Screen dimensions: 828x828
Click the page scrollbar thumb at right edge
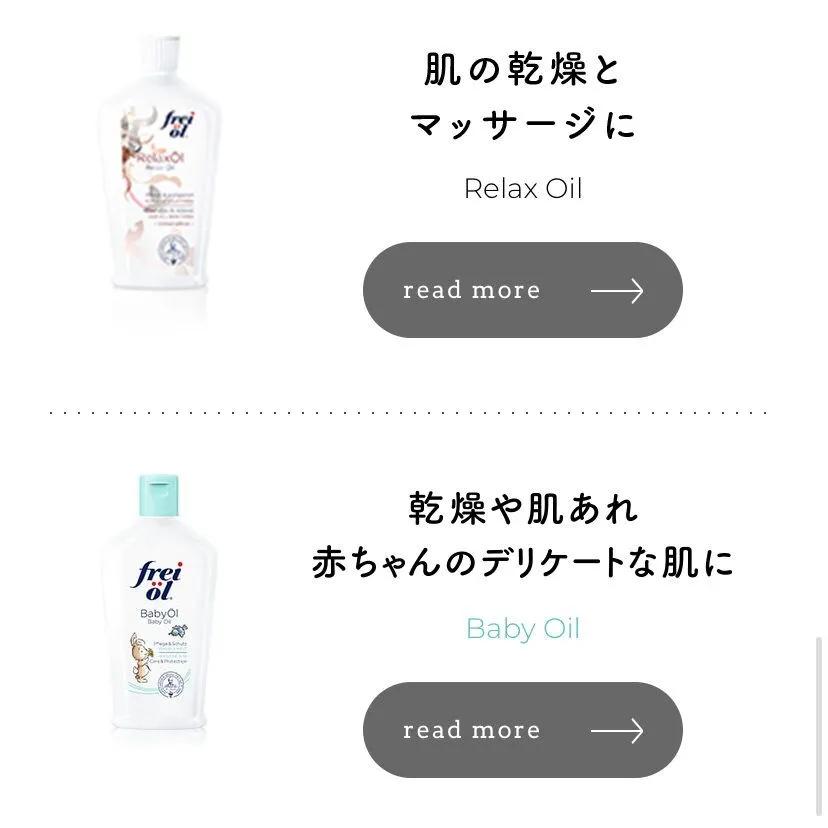[x=818, y=726]
